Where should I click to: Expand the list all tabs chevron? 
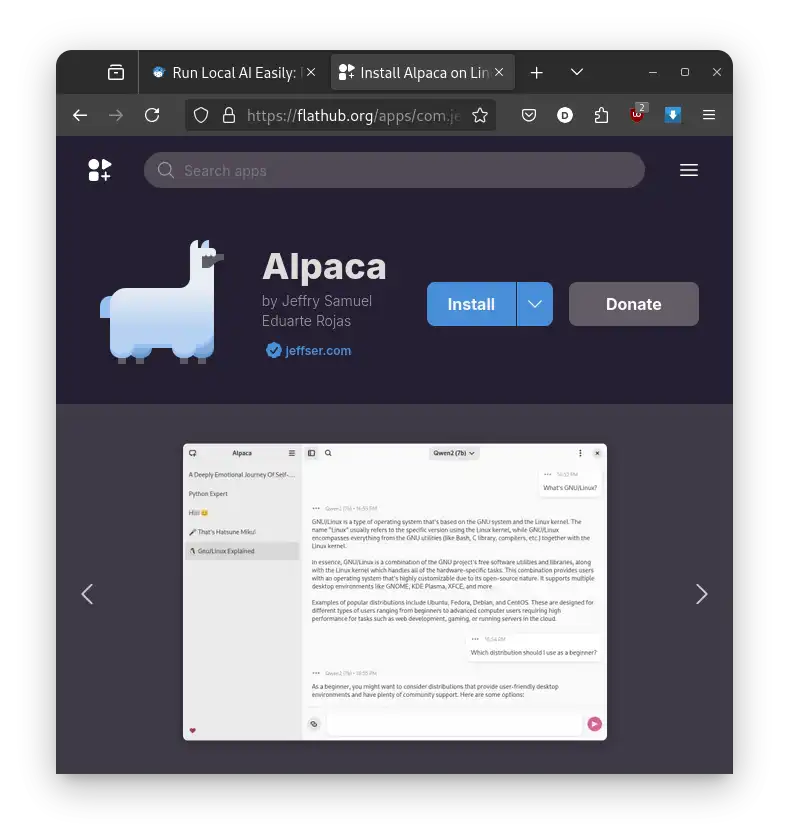[577, 72]
